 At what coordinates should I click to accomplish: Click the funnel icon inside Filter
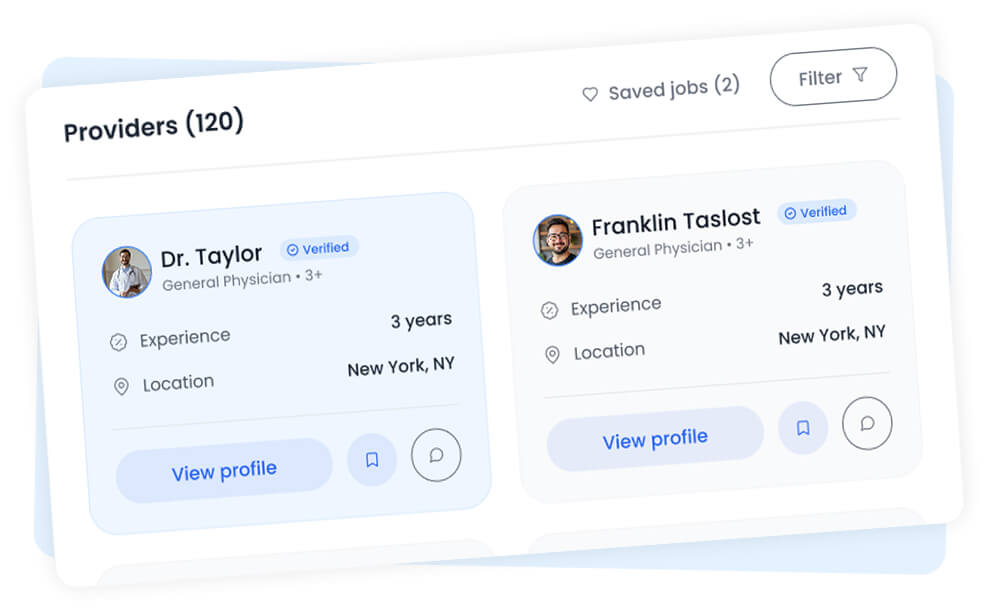pos(860,75)
